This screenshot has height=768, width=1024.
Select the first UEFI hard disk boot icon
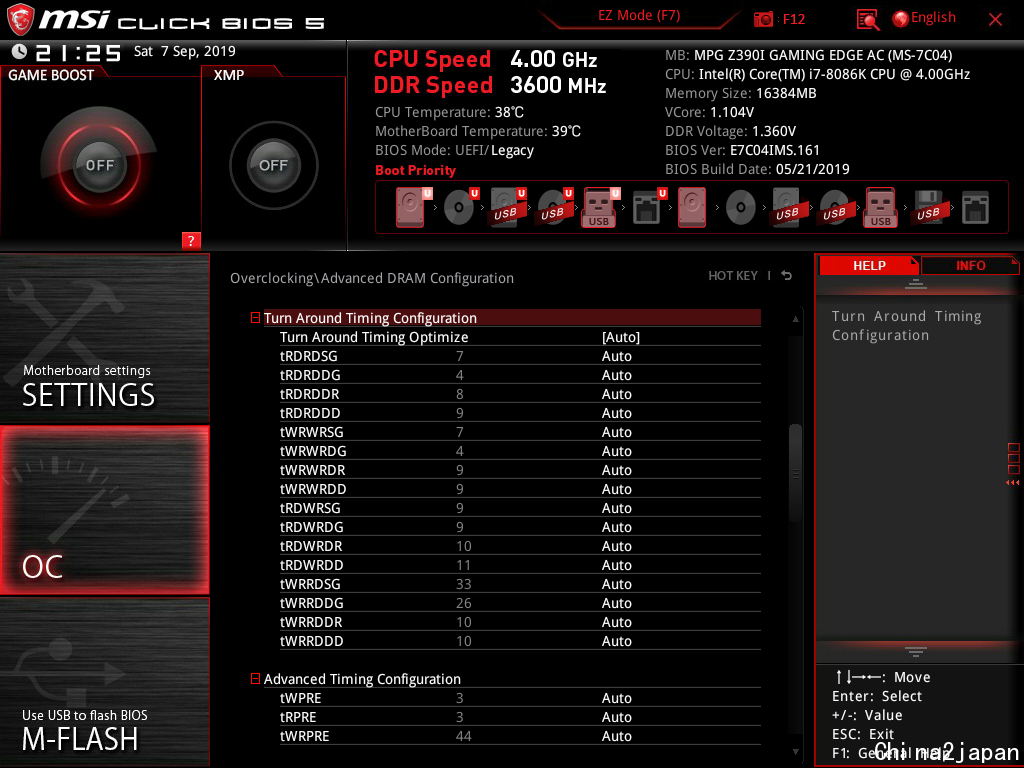(411, 207)
